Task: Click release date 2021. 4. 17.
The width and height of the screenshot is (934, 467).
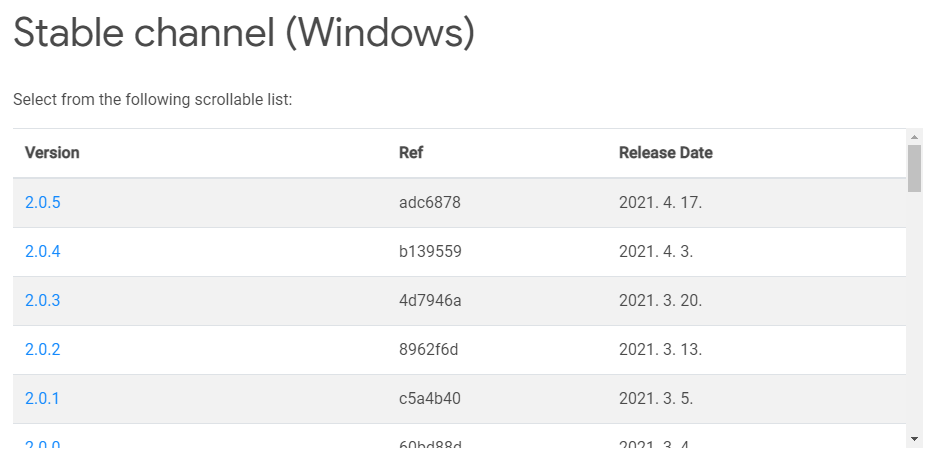Action: tap(661, 203)
